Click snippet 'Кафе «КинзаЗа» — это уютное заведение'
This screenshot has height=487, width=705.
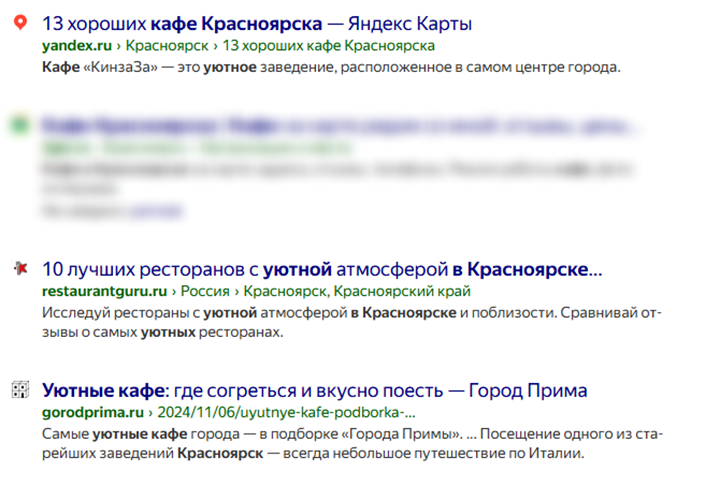pos(331,67)
